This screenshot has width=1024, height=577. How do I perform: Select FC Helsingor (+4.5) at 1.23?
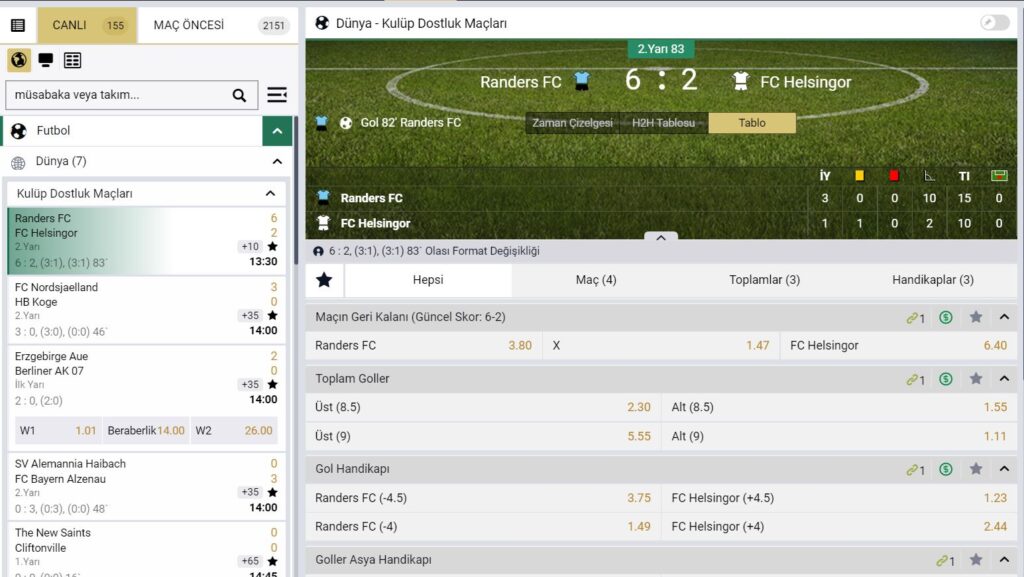(839, 498)
